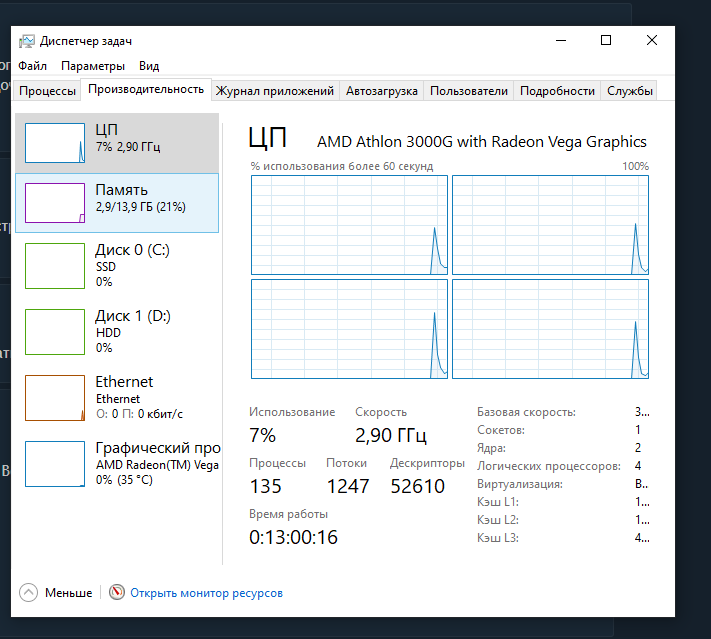Open the Файл menu
The height and width of the screenshot is (639, 711).
coord(32,66)
